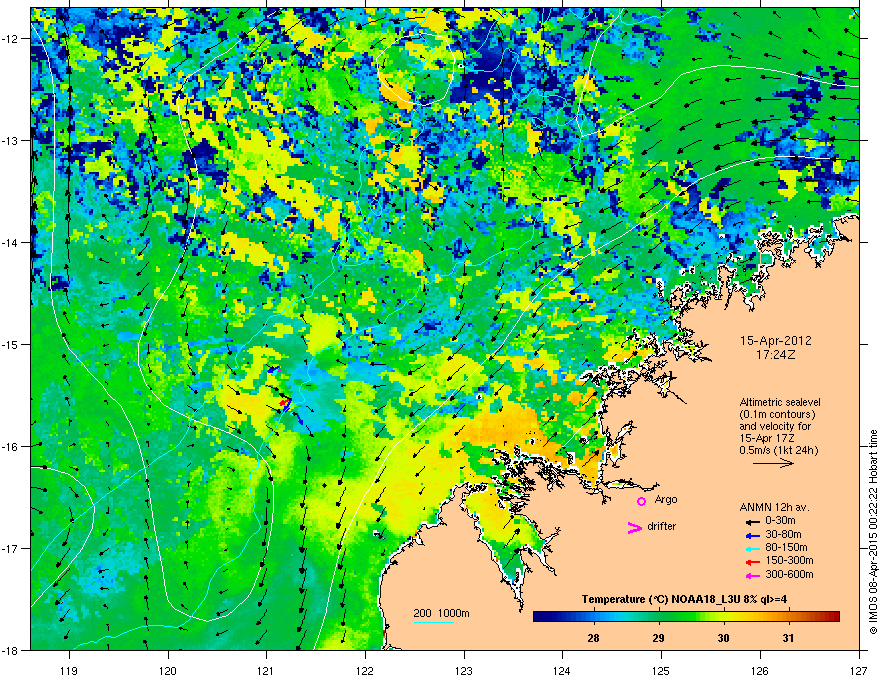This screenshot has height=680, width=880.
Task: Click the '30-80m' depth label
Action: coord(783,534)
